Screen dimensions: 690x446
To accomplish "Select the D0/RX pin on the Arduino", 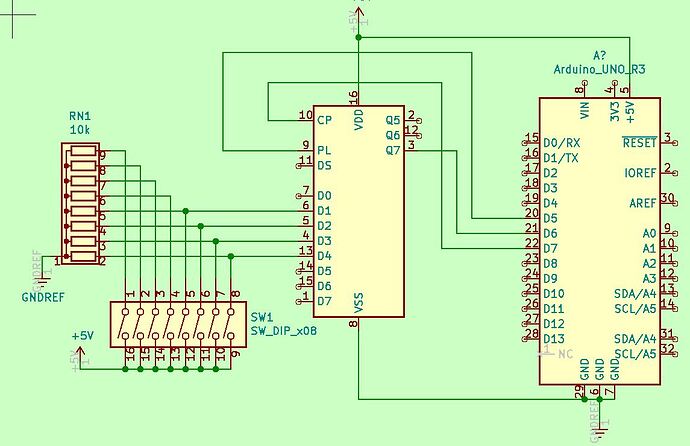I will pyautogui.click(x=562, y=143).
